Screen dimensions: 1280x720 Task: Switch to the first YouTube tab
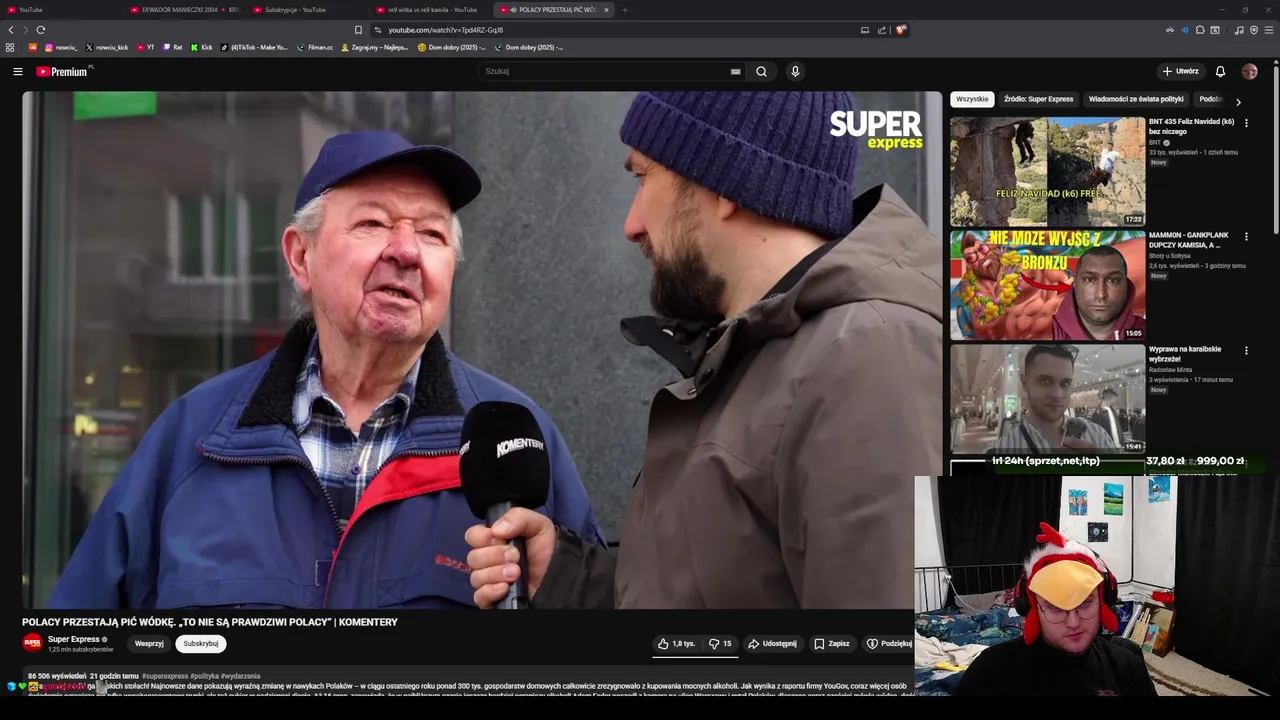click(x=60, y=10)
